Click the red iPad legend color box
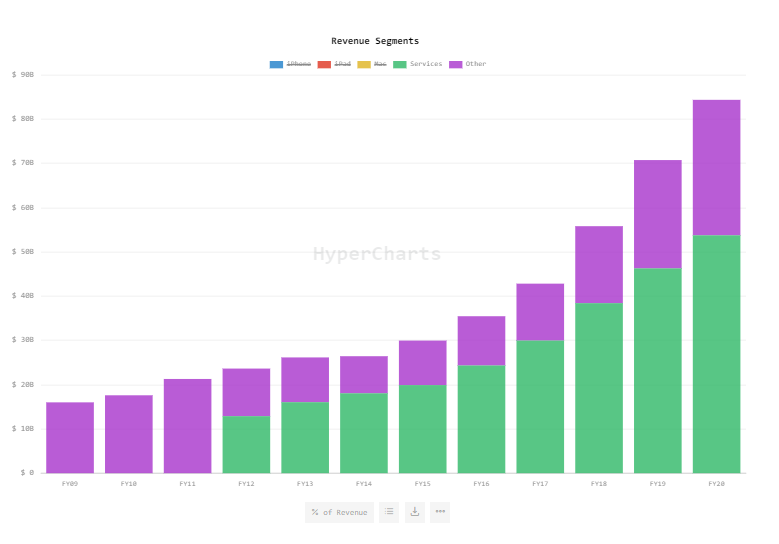 coord(324,64)
